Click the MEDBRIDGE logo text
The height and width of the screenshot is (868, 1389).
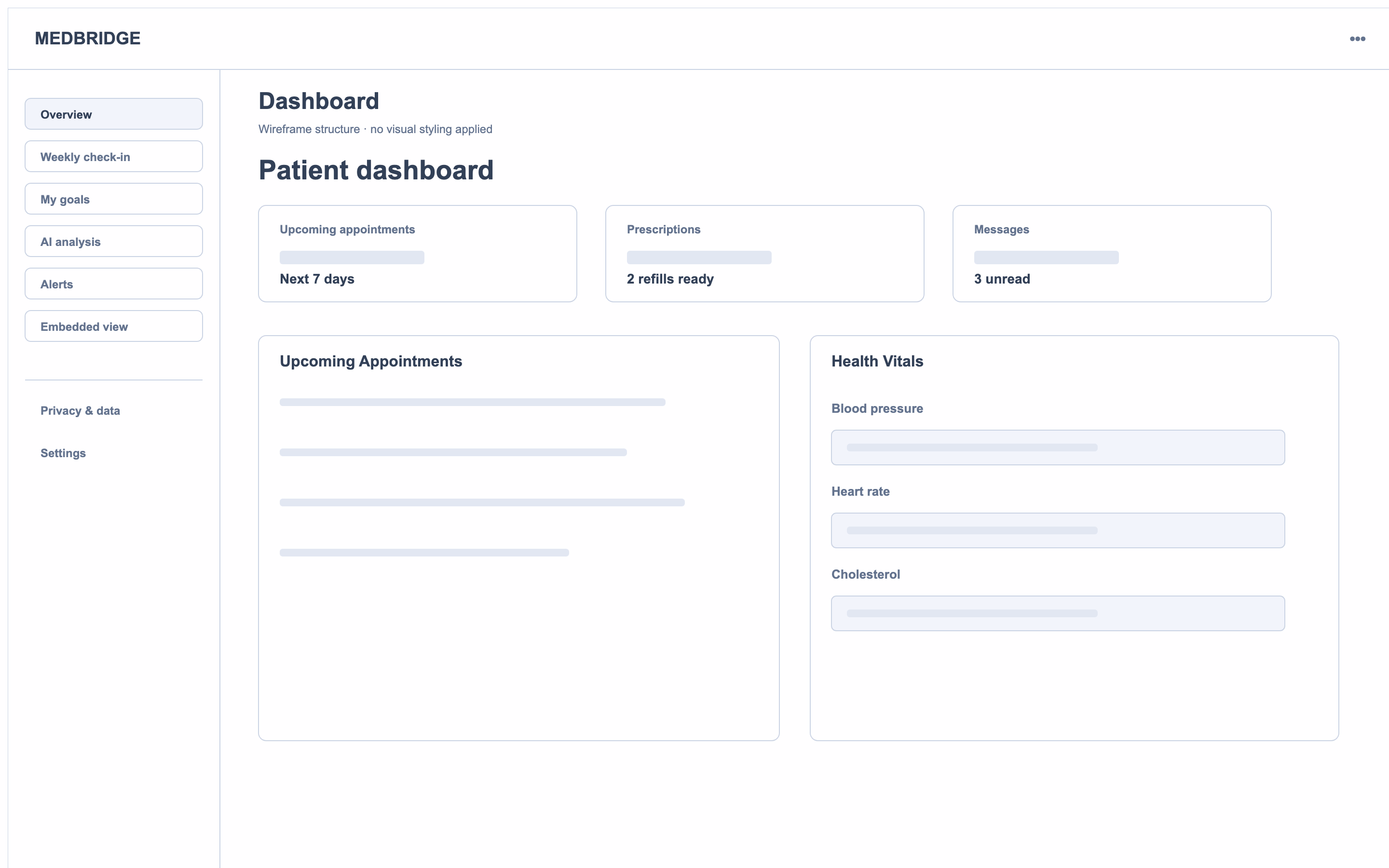pos(87,39)
